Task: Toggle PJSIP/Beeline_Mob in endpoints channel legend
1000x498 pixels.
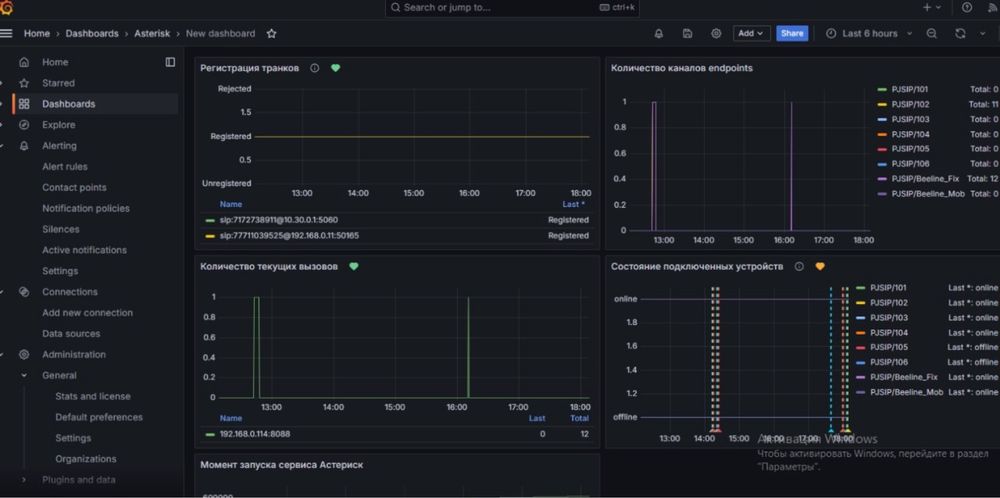Action: [928, 193]
